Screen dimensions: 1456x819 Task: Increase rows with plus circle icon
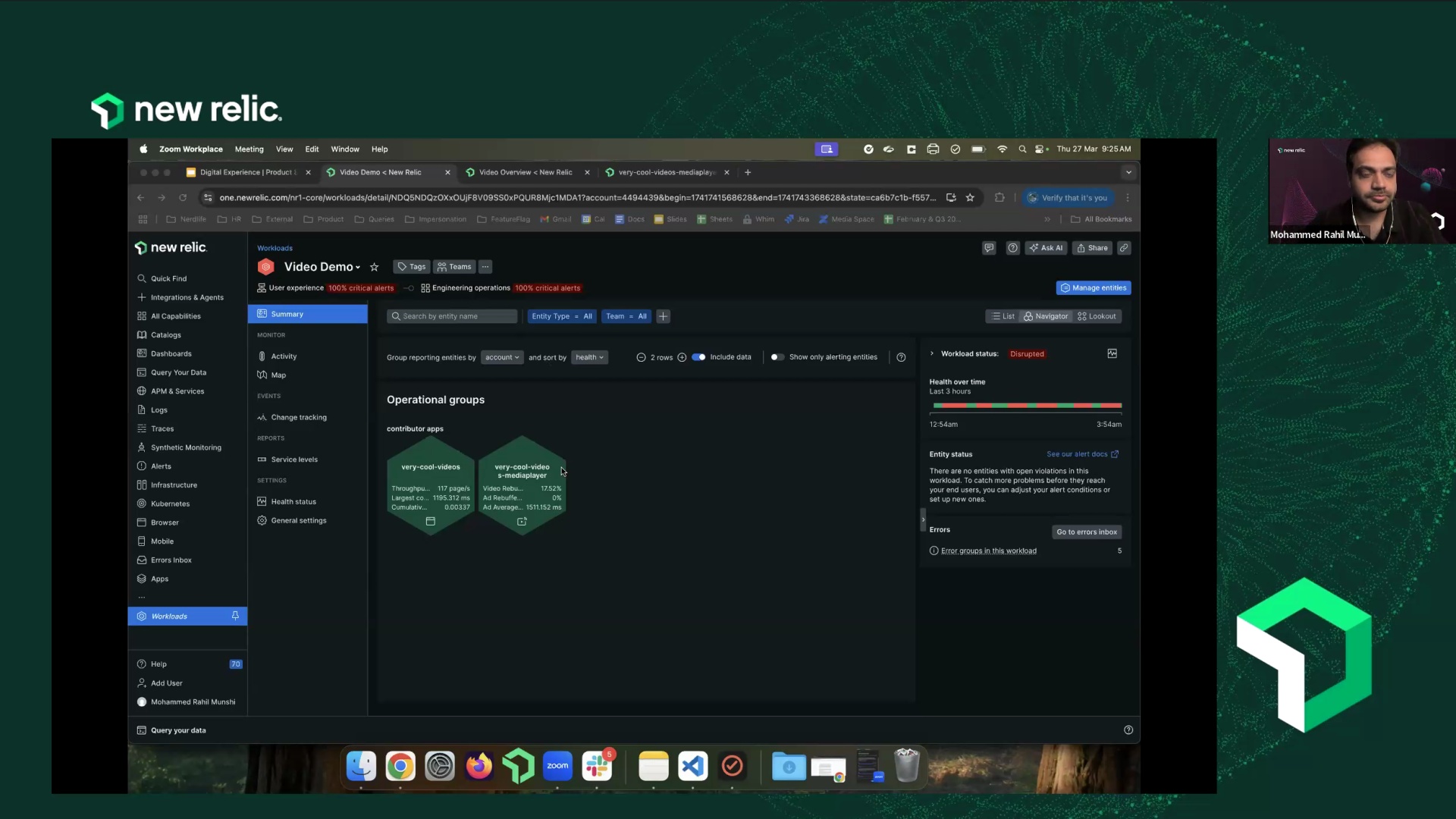pyautogui.click(x=682, y=357)
